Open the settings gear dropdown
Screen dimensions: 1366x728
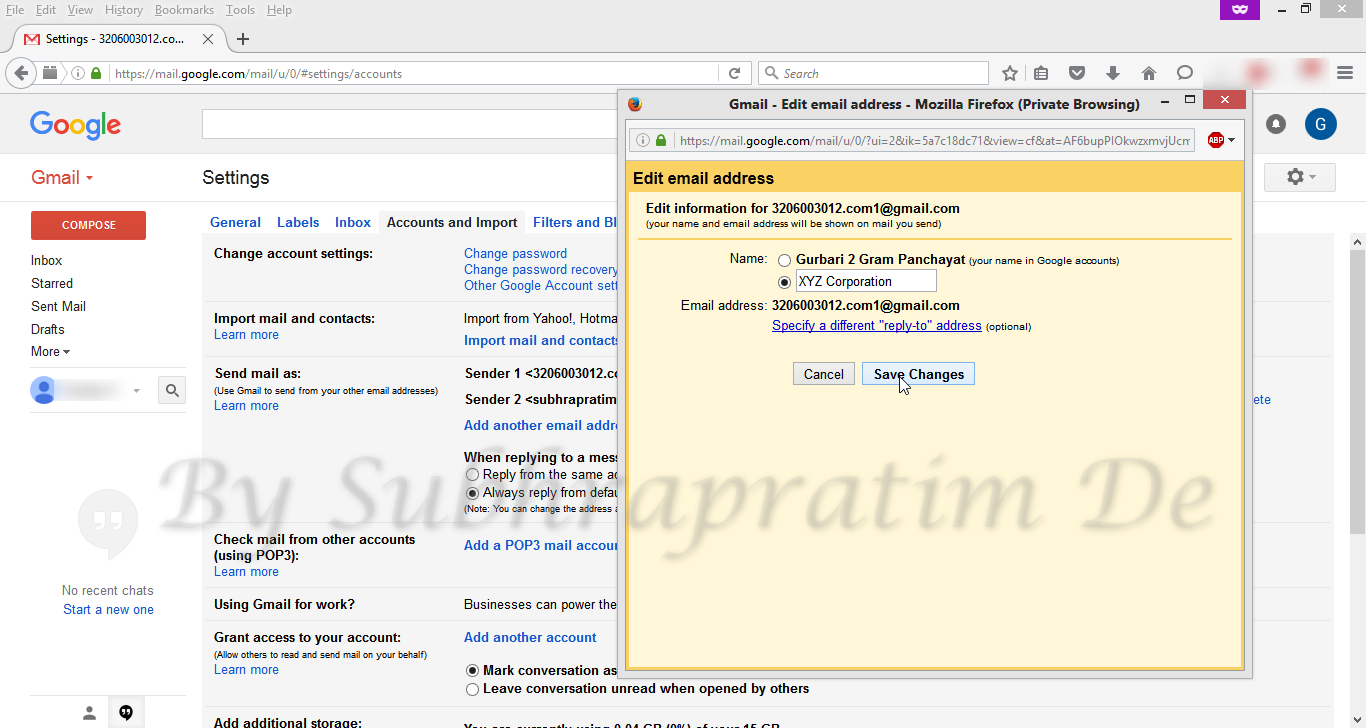pyautogui.click(x=1299, y=177)
